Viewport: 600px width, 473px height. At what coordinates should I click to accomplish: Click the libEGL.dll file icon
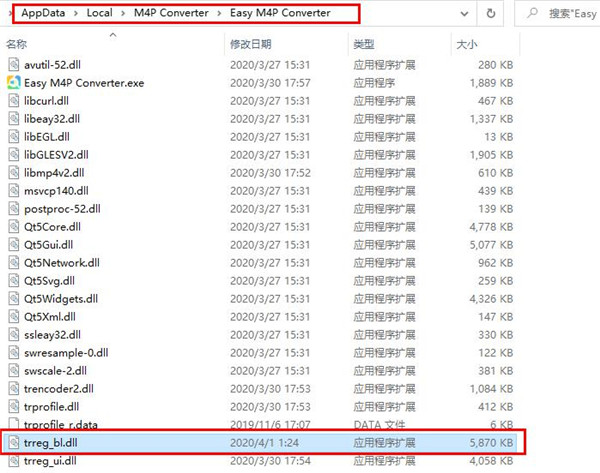tap(14, 137)
